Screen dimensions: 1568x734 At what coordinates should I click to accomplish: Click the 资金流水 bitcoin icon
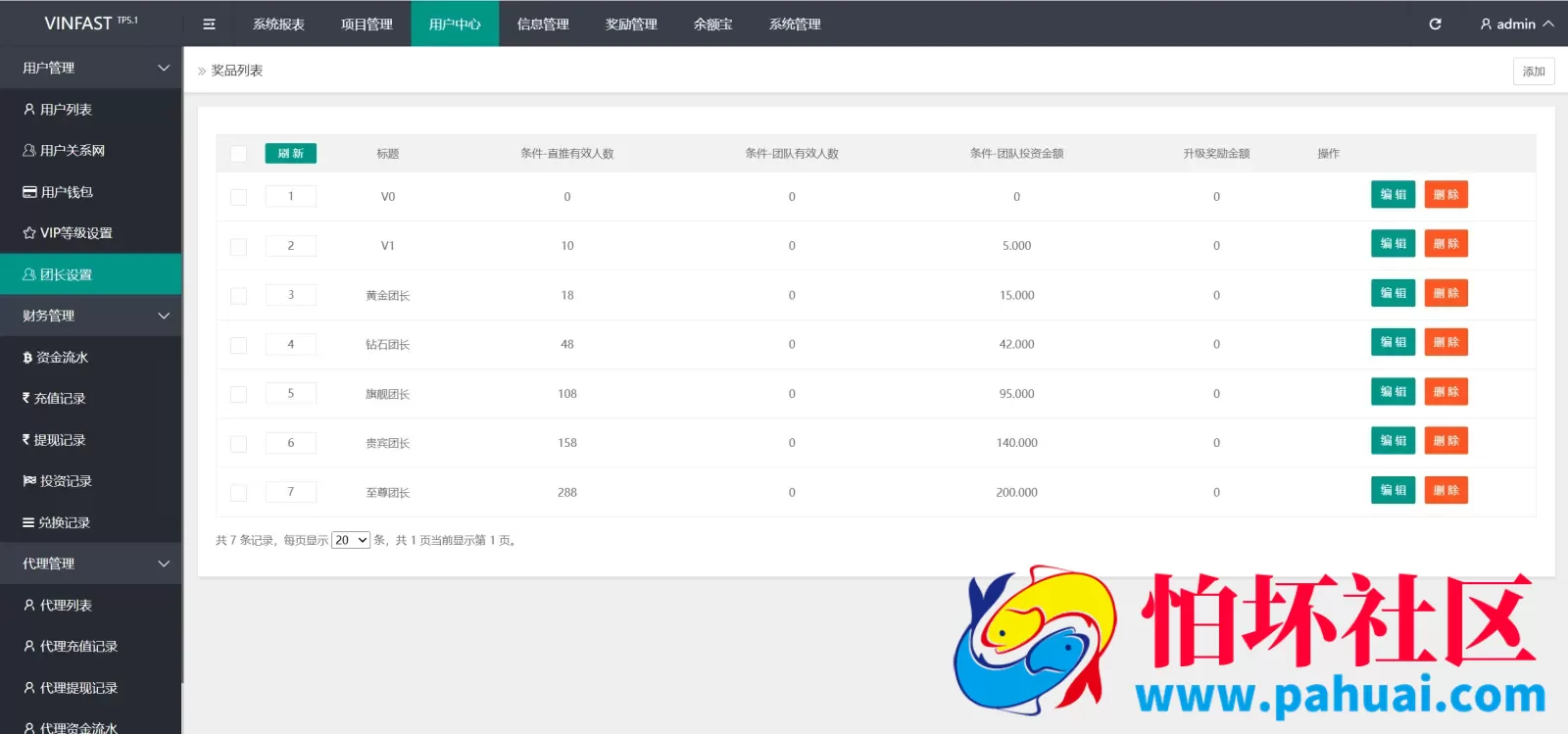click(x=27, y=358)
